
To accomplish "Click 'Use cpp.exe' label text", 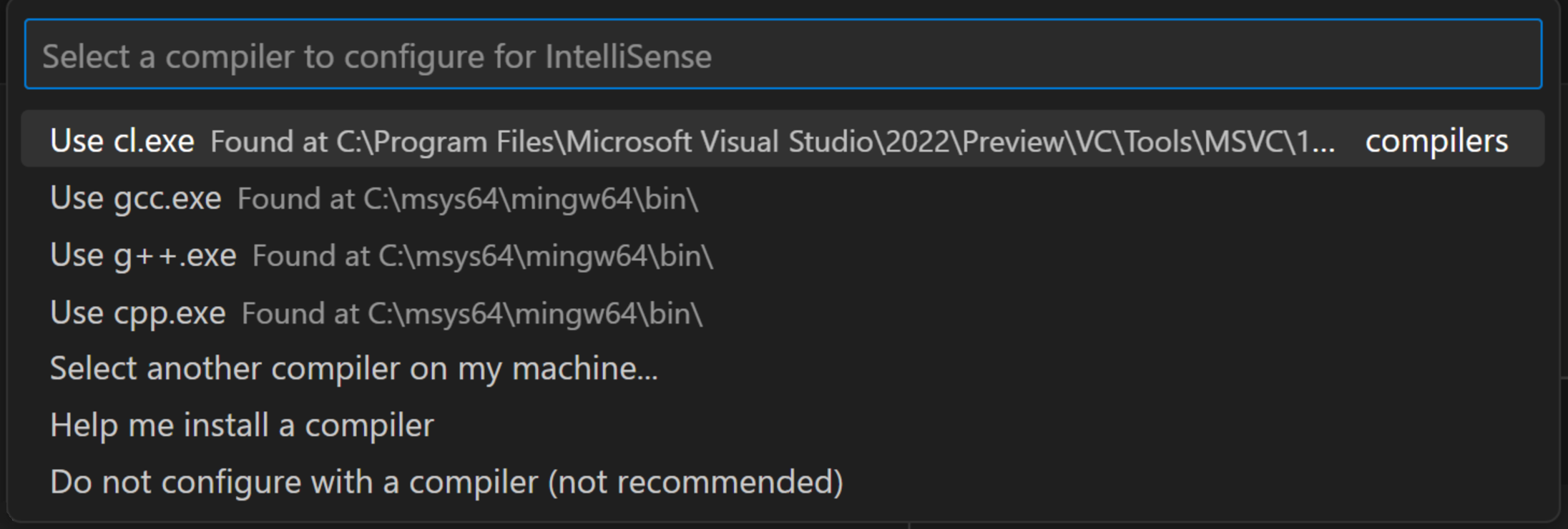I will coord(137,312).
